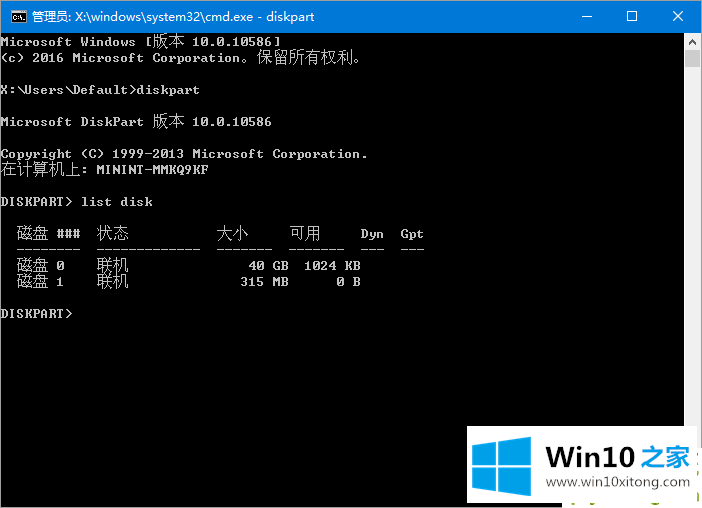Minimize the diskpart command window
Image resolution: width=702 pixels, height=508 pixels.
(x=587, y=17)
